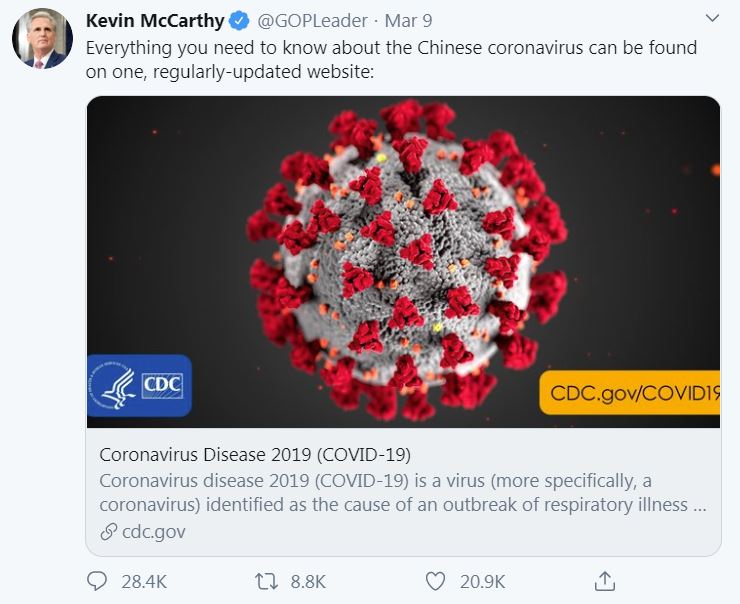Click the CDC logo in the card image
The height and width of the screenshot is (604, 740).
tap(139, 385)
